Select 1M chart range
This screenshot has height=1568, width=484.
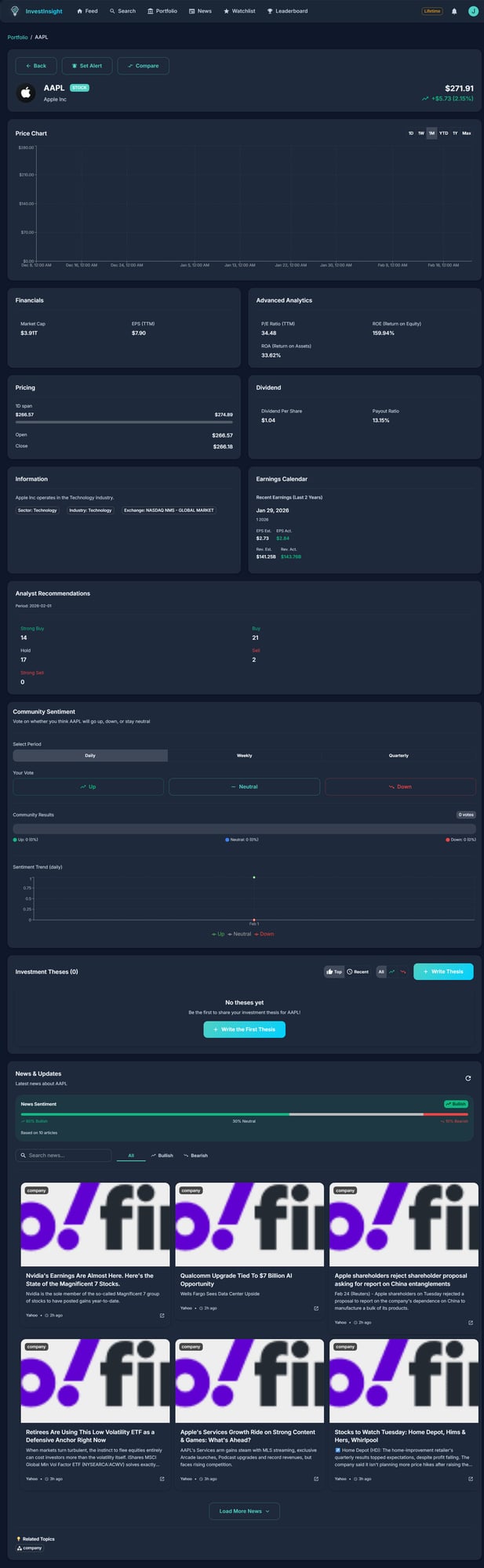[x=431, y=133]
